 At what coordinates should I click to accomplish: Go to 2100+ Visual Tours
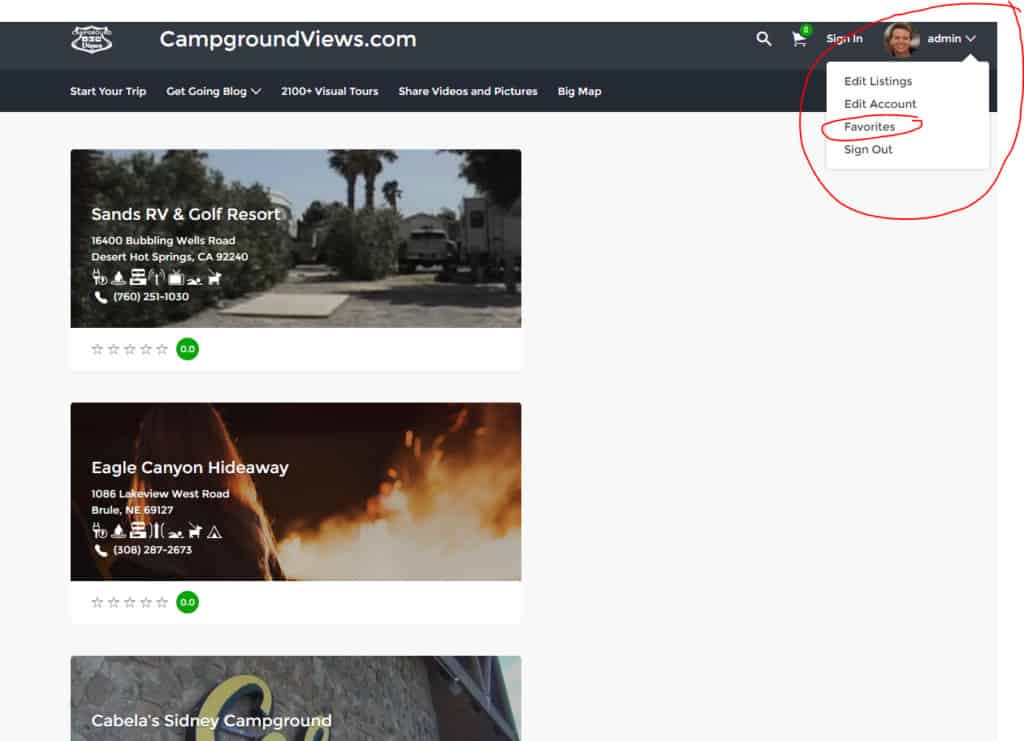tap(329, 91)
